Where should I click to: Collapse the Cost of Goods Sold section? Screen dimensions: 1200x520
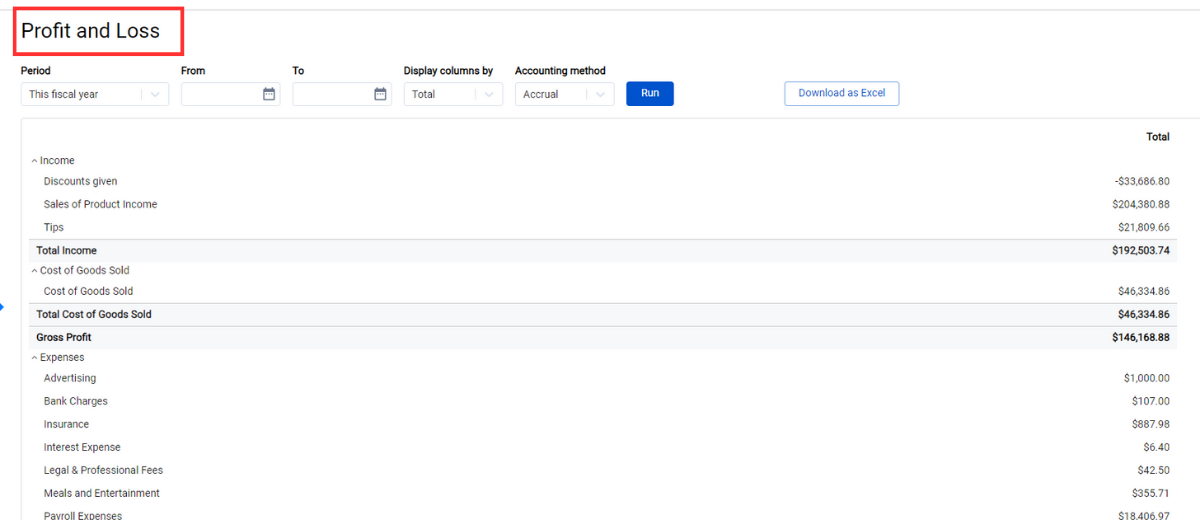pyautogui.click(x=35, y=271)
